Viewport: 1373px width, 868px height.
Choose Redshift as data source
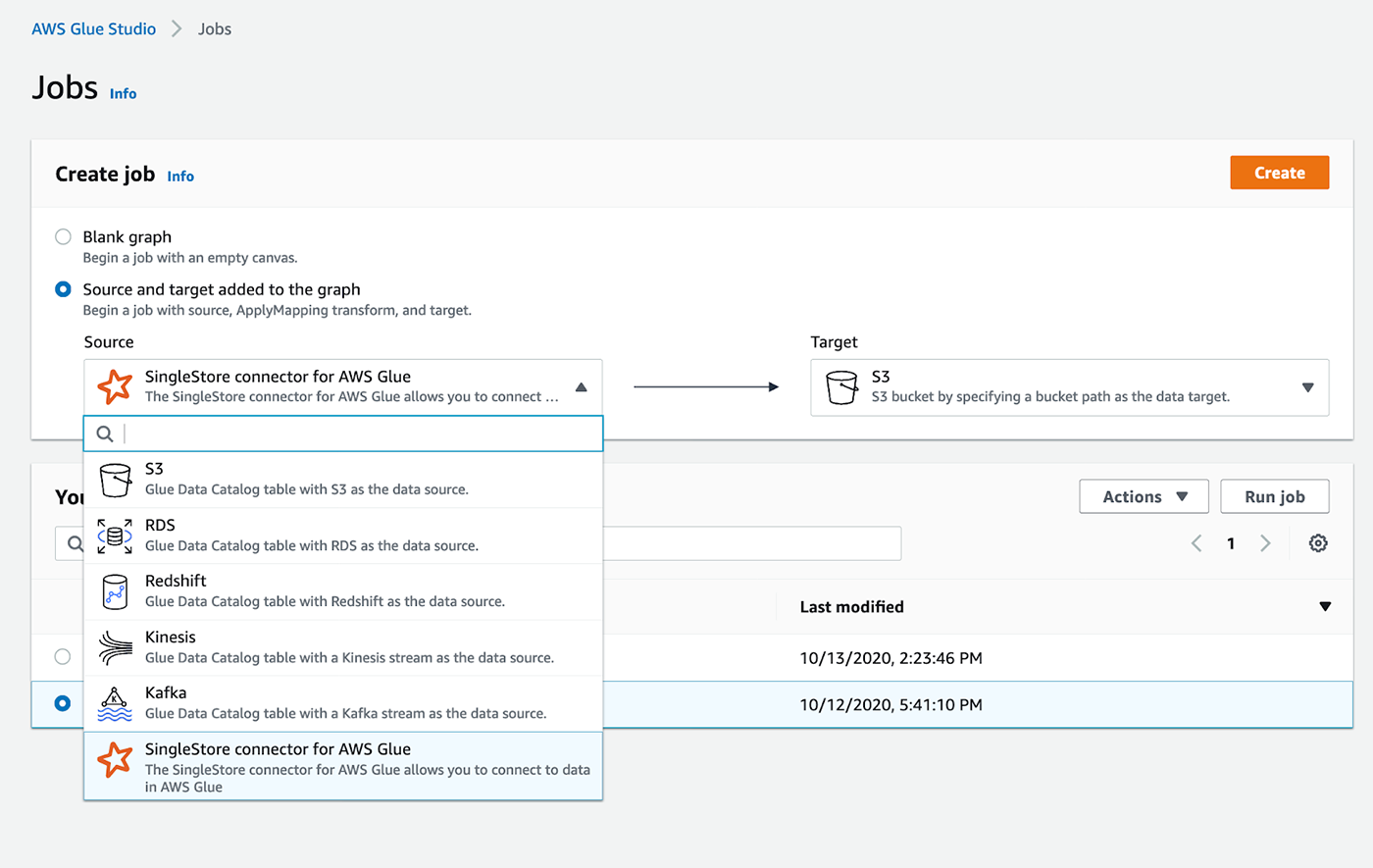point(343,591)
